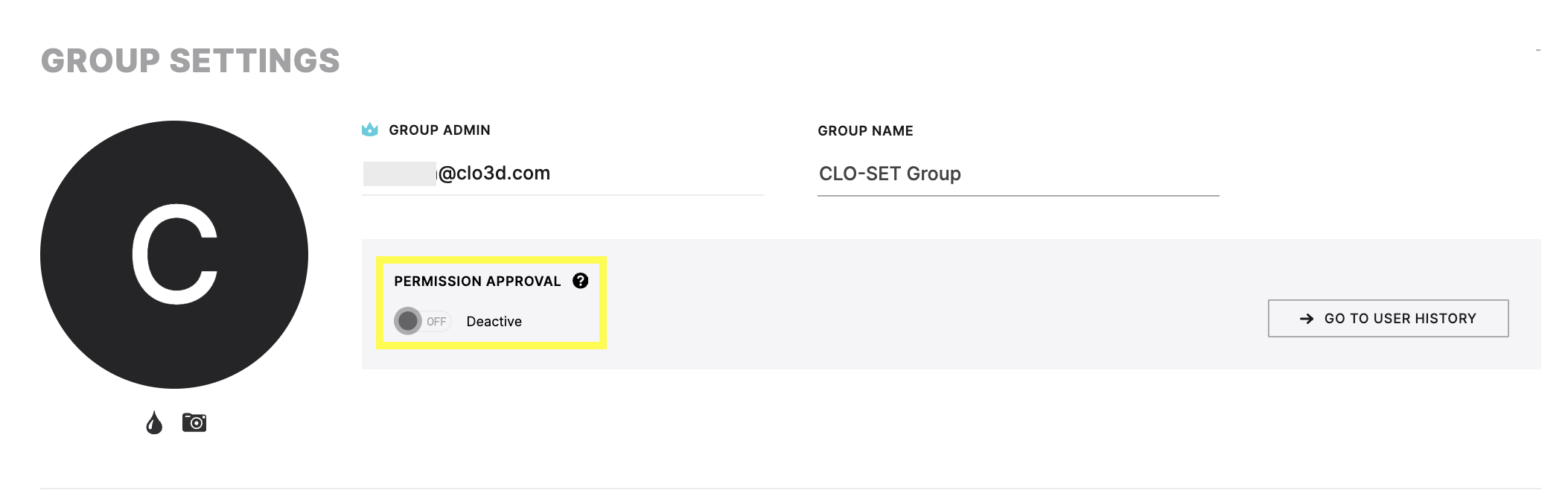
Task: Open Go To User History
Action: [1389, 319]
